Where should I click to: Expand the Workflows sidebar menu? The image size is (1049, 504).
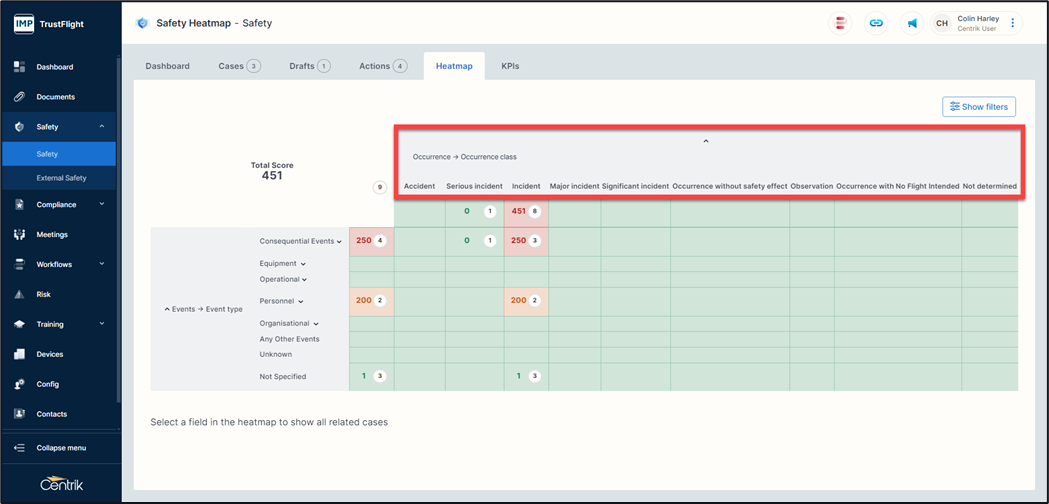pyautogui.click(x=101, y=265)
